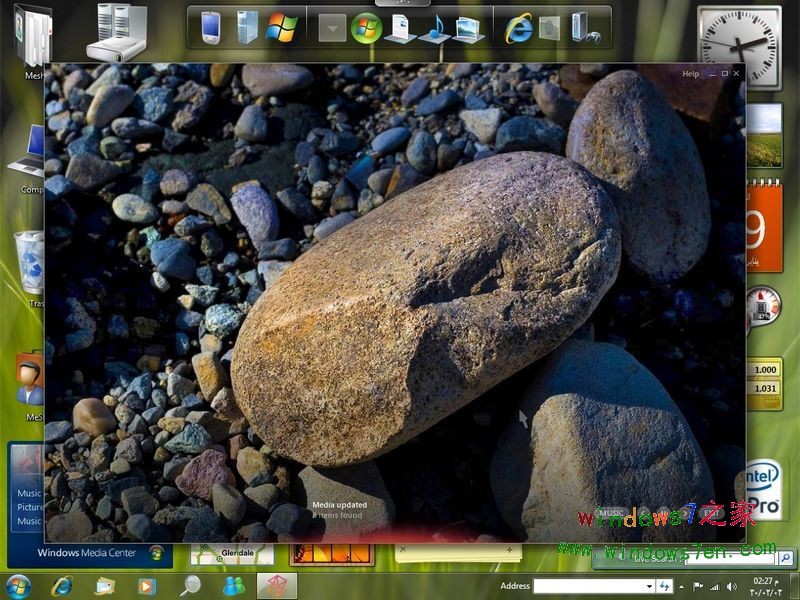The width and height of the screenshot is (800, 600).
Task: Click the magnifier search taskbar icon
Action: [190, 586]
